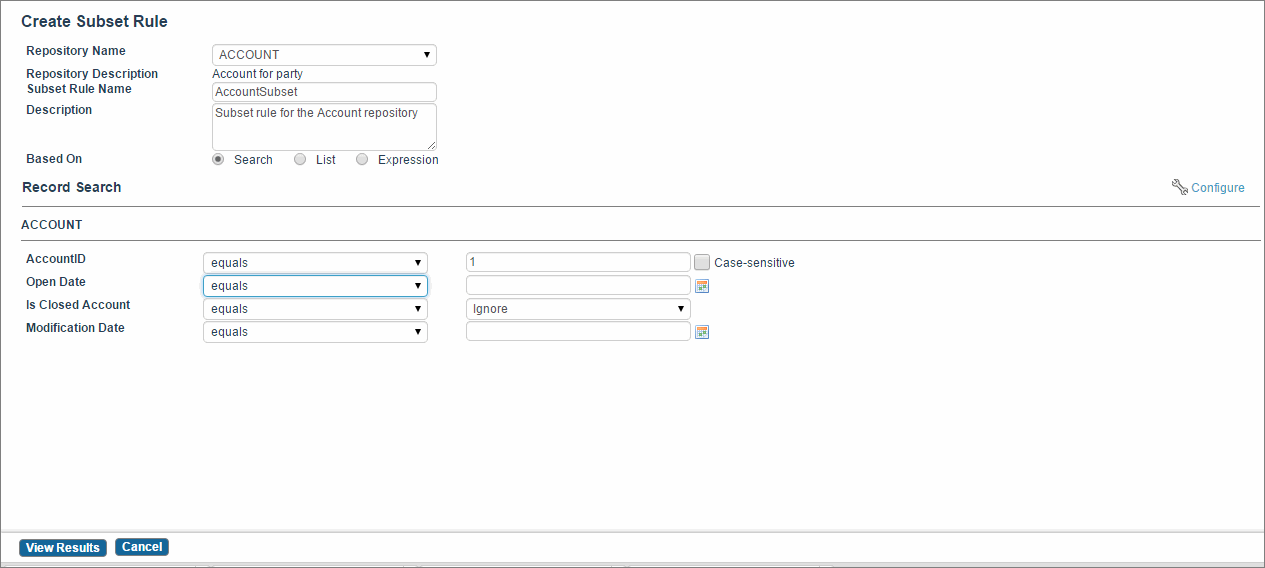Click the AccountID value input field

(x=578, y=262)
